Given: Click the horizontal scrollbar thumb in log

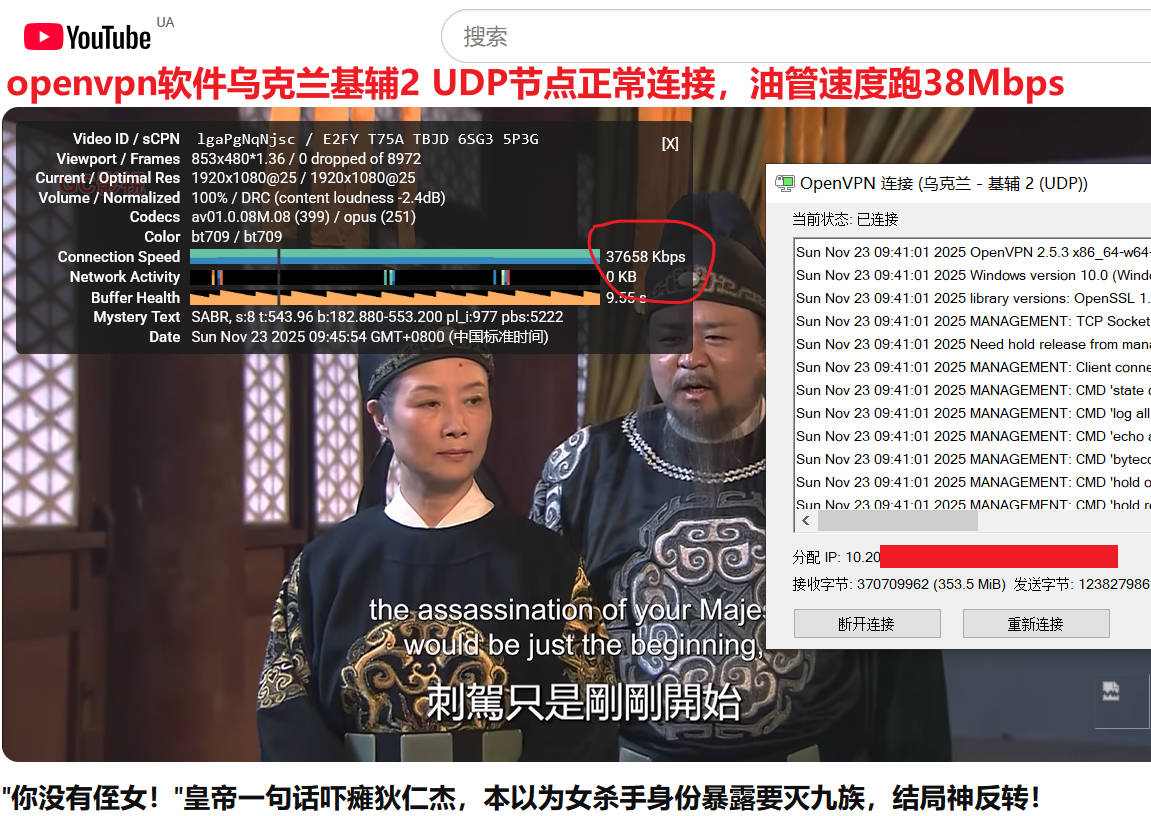Looking at the screenshot, I should [x=897, y=521].
